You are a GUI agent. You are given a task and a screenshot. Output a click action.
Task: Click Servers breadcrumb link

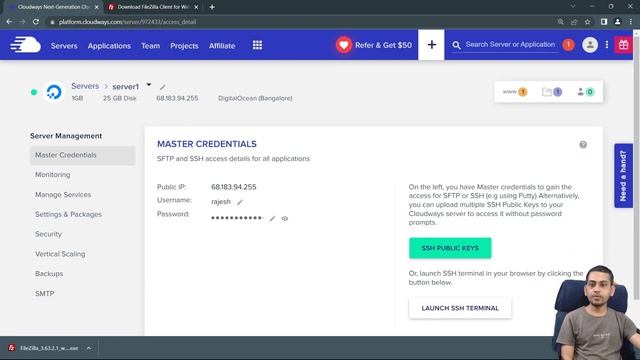[85, 86]
